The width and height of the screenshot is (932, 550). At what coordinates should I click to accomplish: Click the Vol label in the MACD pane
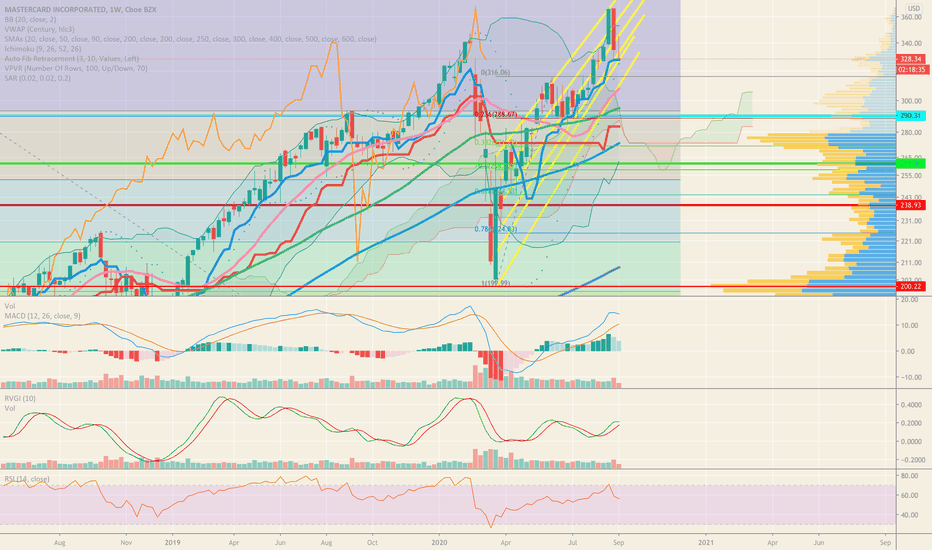coord(10,306)
